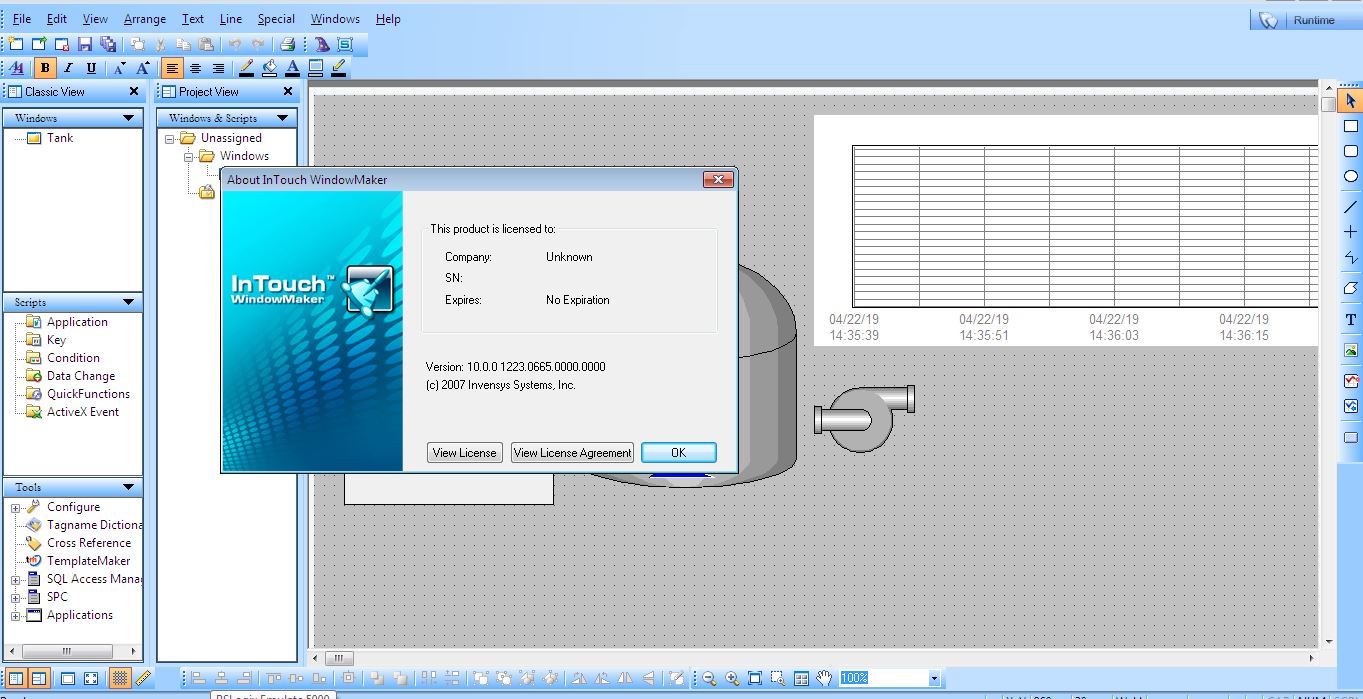Viewport: 1363px width, 699px height.
Task: Open the wizard hat Wizards icon
Action: pyautogui.click(x=322, y=44)
